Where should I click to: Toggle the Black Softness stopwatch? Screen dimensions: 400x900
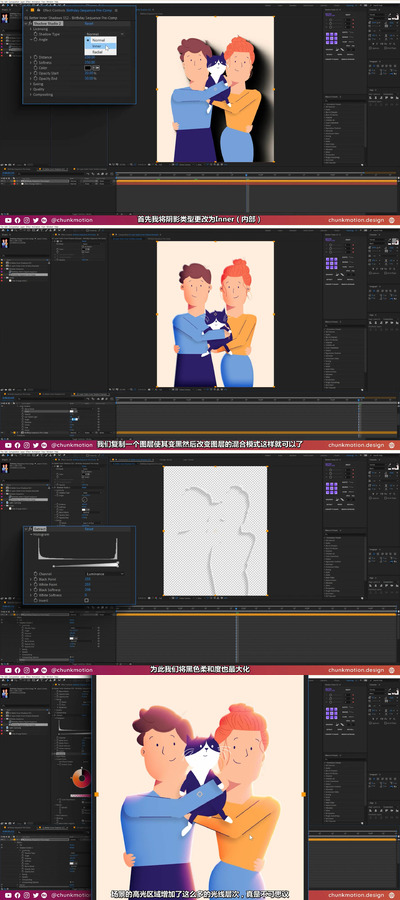pyautogui.click(x=36, y=590)
